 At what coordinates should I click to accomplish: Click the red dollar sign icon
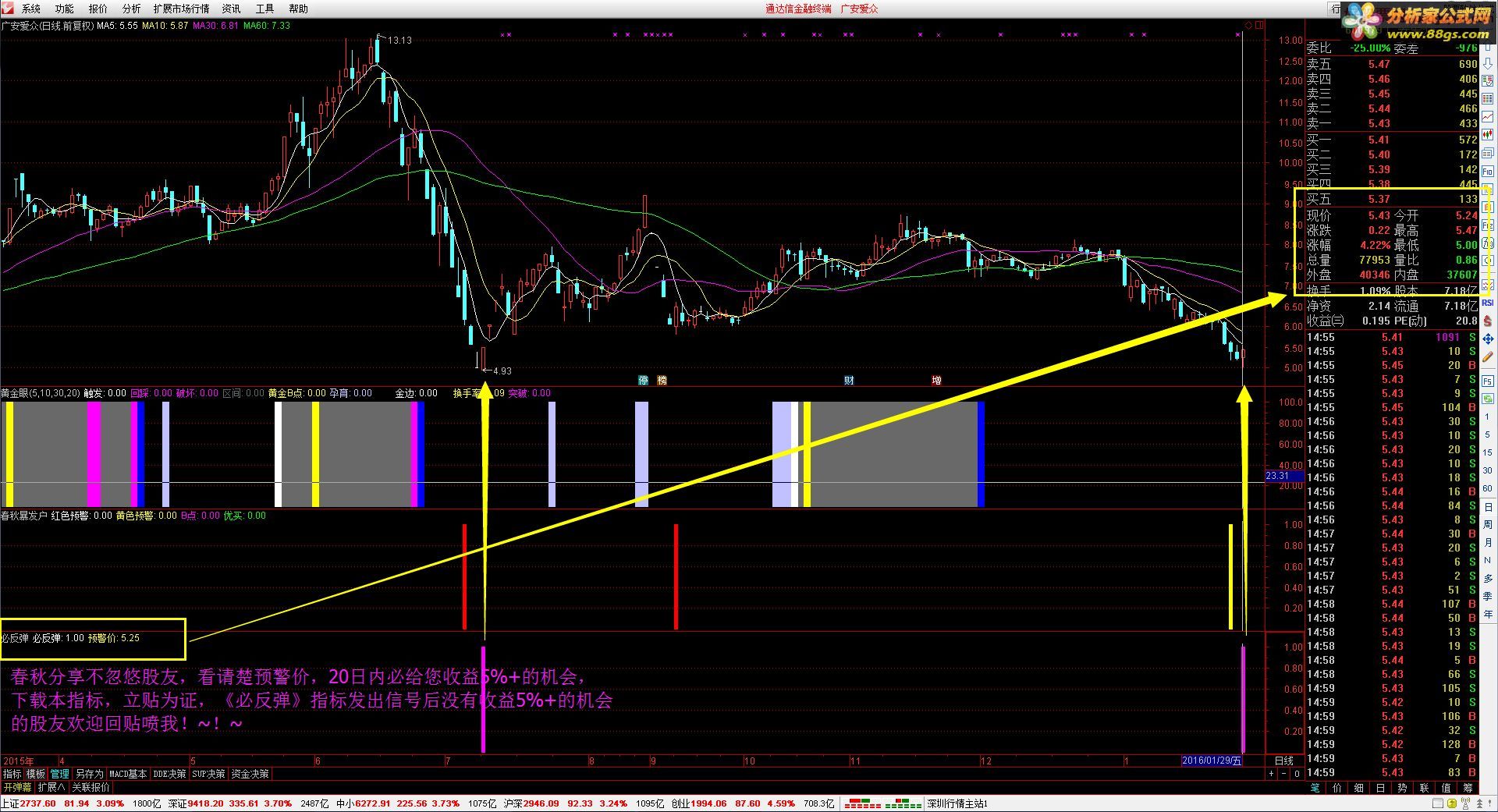coord(1487,321)
